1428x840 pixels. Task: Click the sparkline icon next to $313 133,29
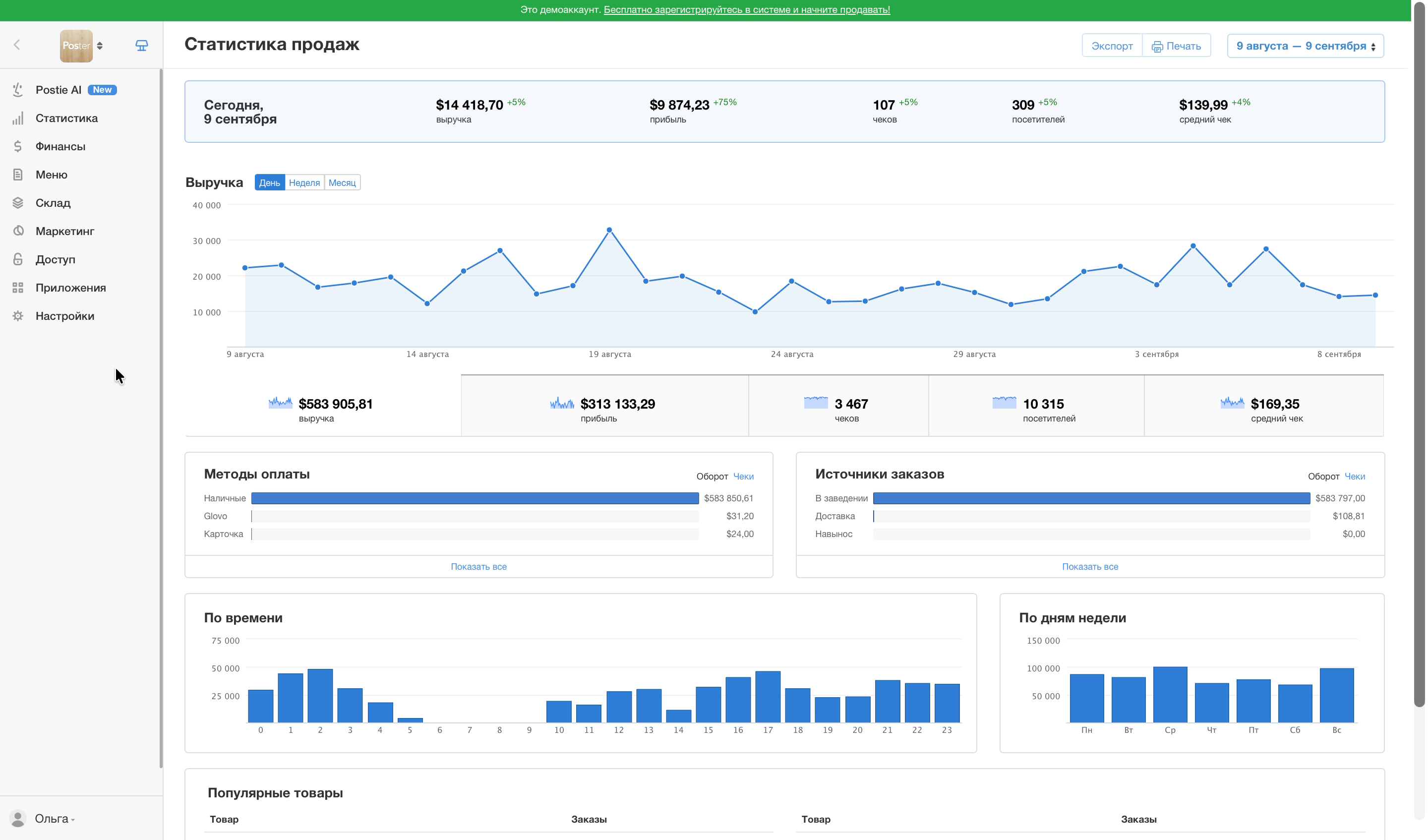click(562, 403)
